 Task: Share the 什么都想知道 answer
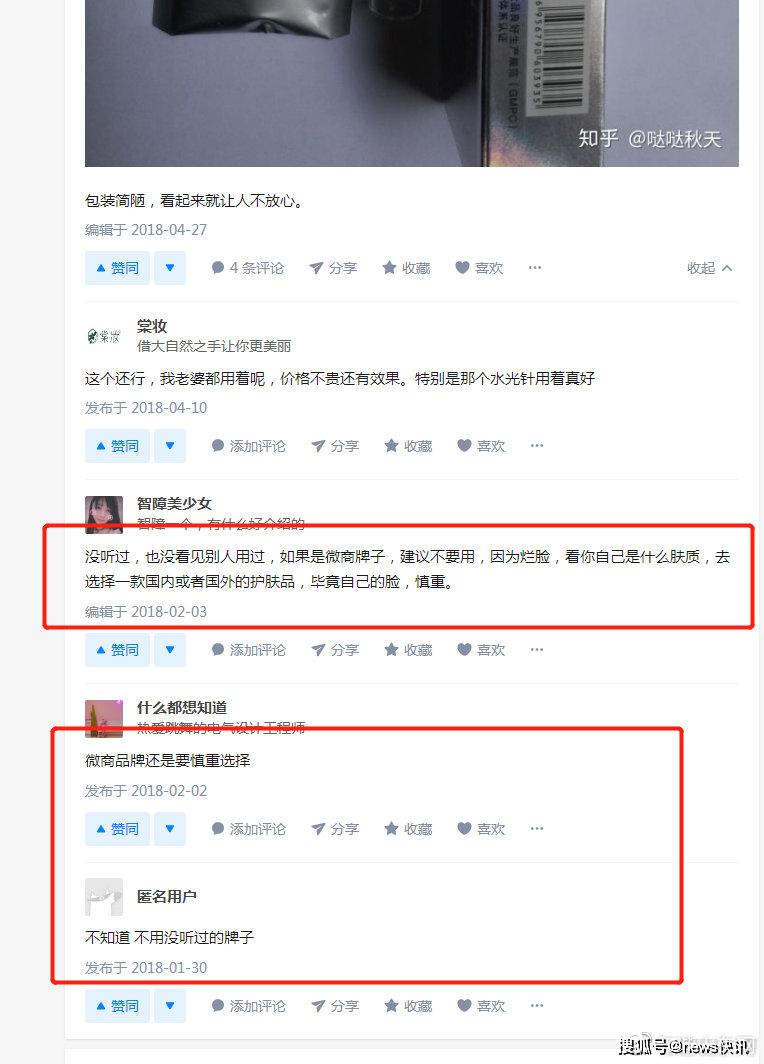[335, 829]
